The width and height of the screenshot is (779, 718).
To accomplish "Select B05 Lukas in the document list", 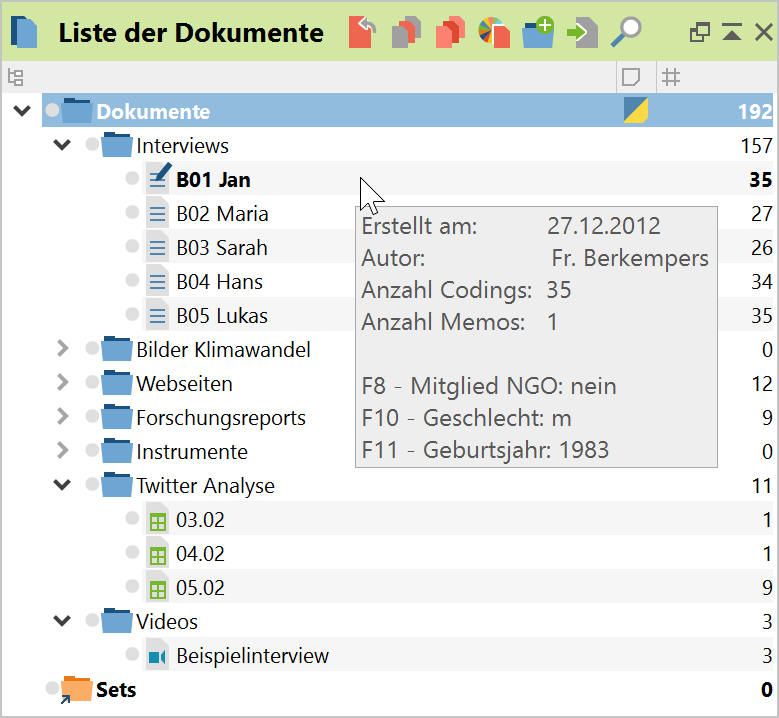I will 222,316.
